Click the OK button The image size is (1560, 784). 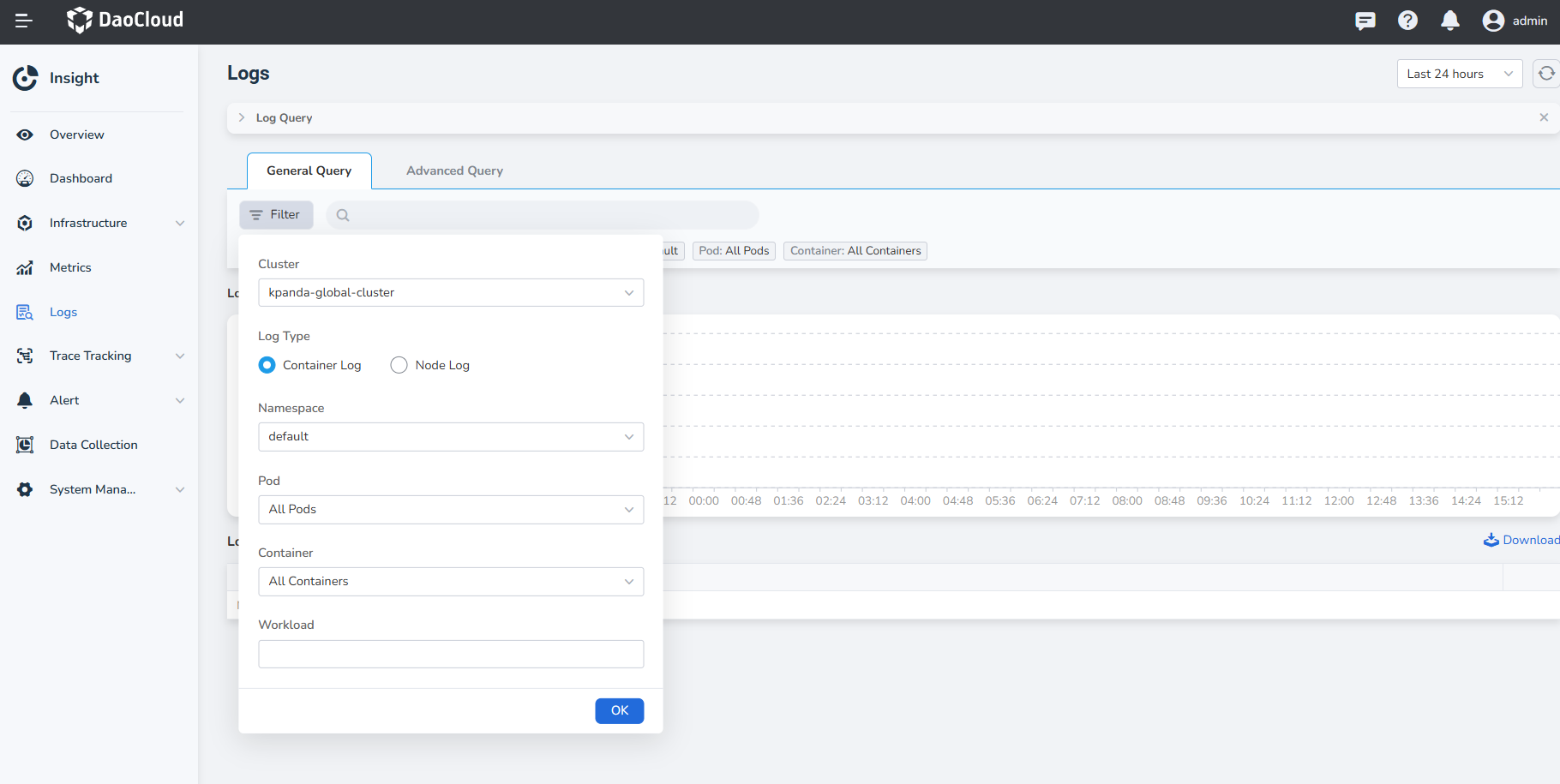click(x=619, y=710)
